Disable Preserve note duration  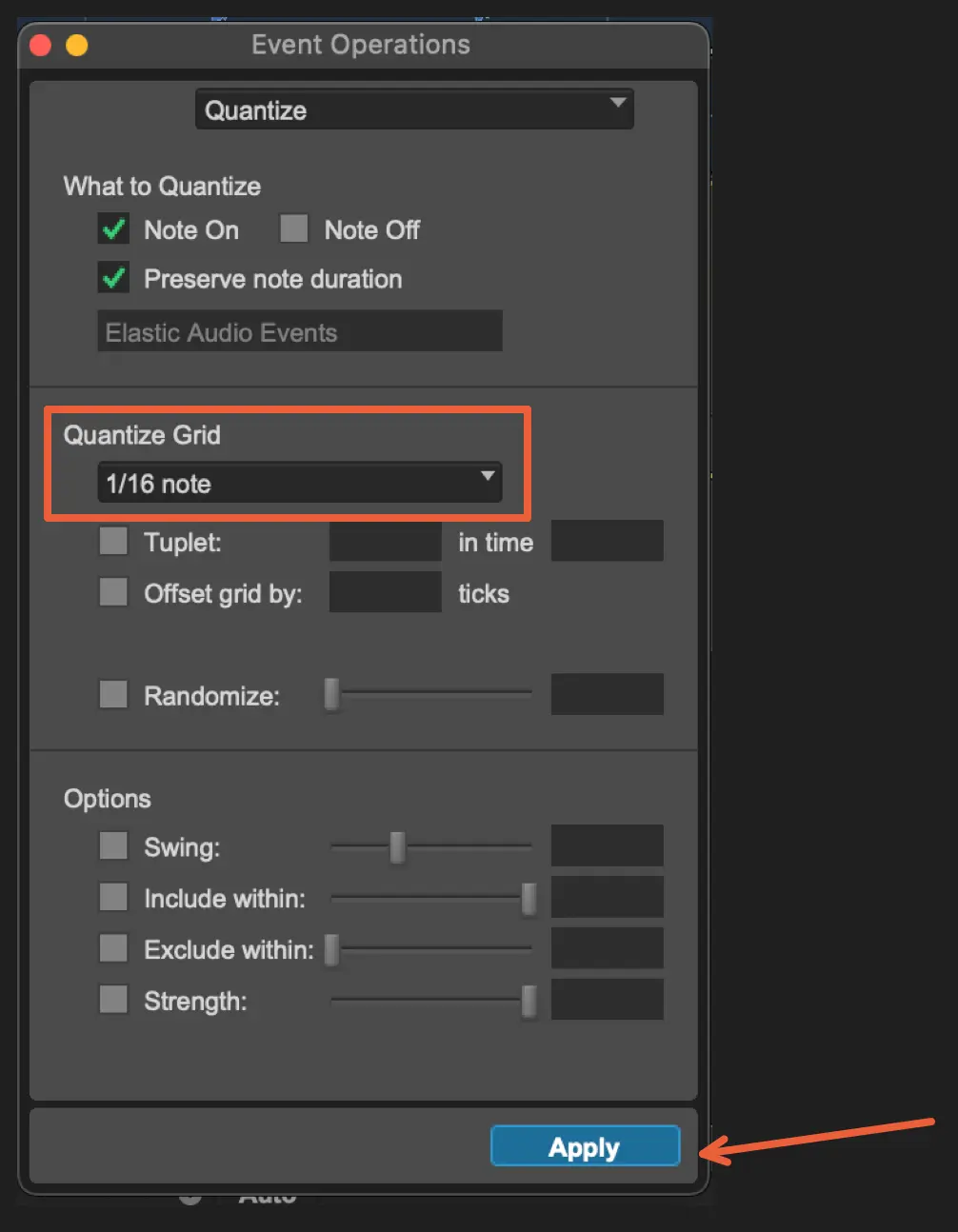tap(114, 279)
